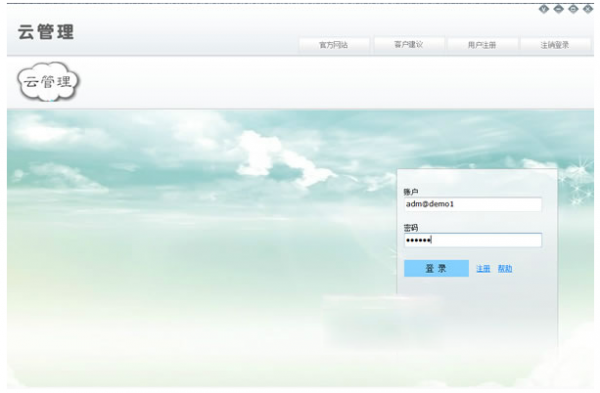Viewport: 600px width, 393px height.
Task: Follow the 注册 link
Action: [x=483, y=269]
